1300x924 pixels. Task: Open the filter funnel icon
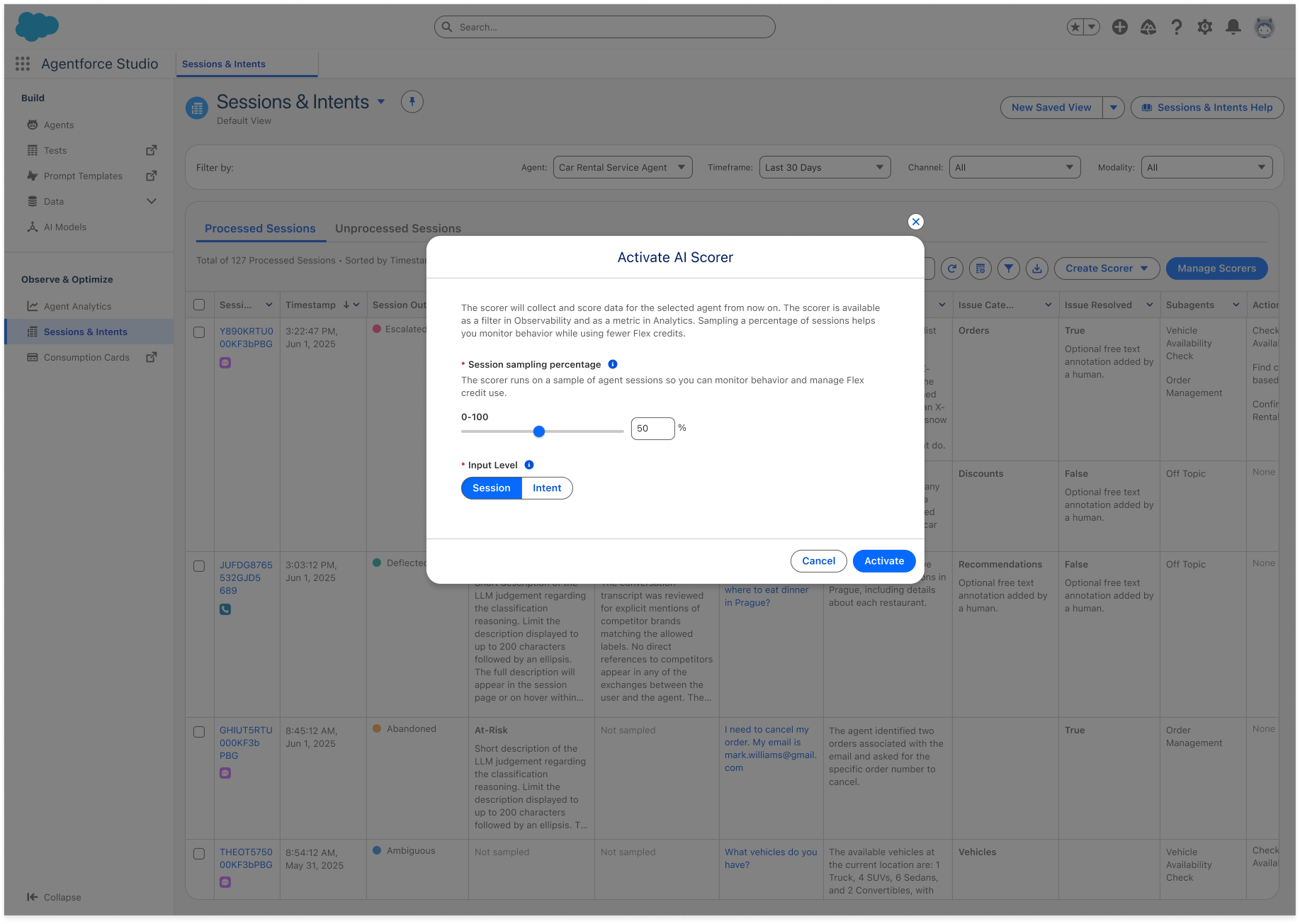[x=1009, y=269]
